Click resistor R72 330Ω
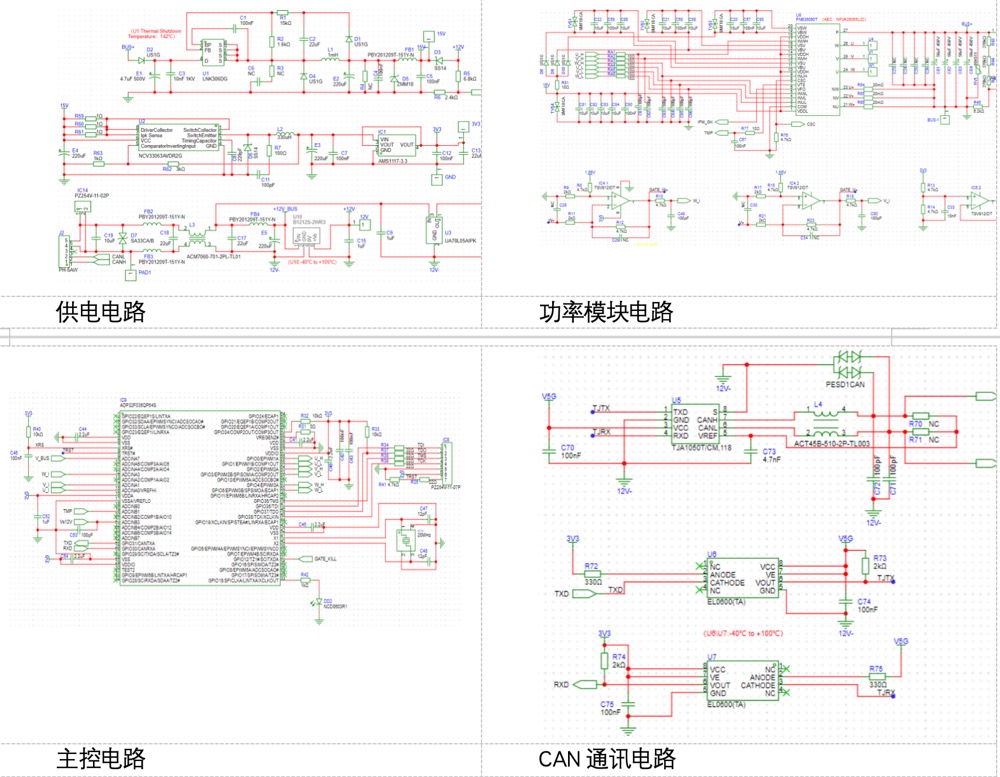Screen dimensions: 1000x777 [591, 575]
